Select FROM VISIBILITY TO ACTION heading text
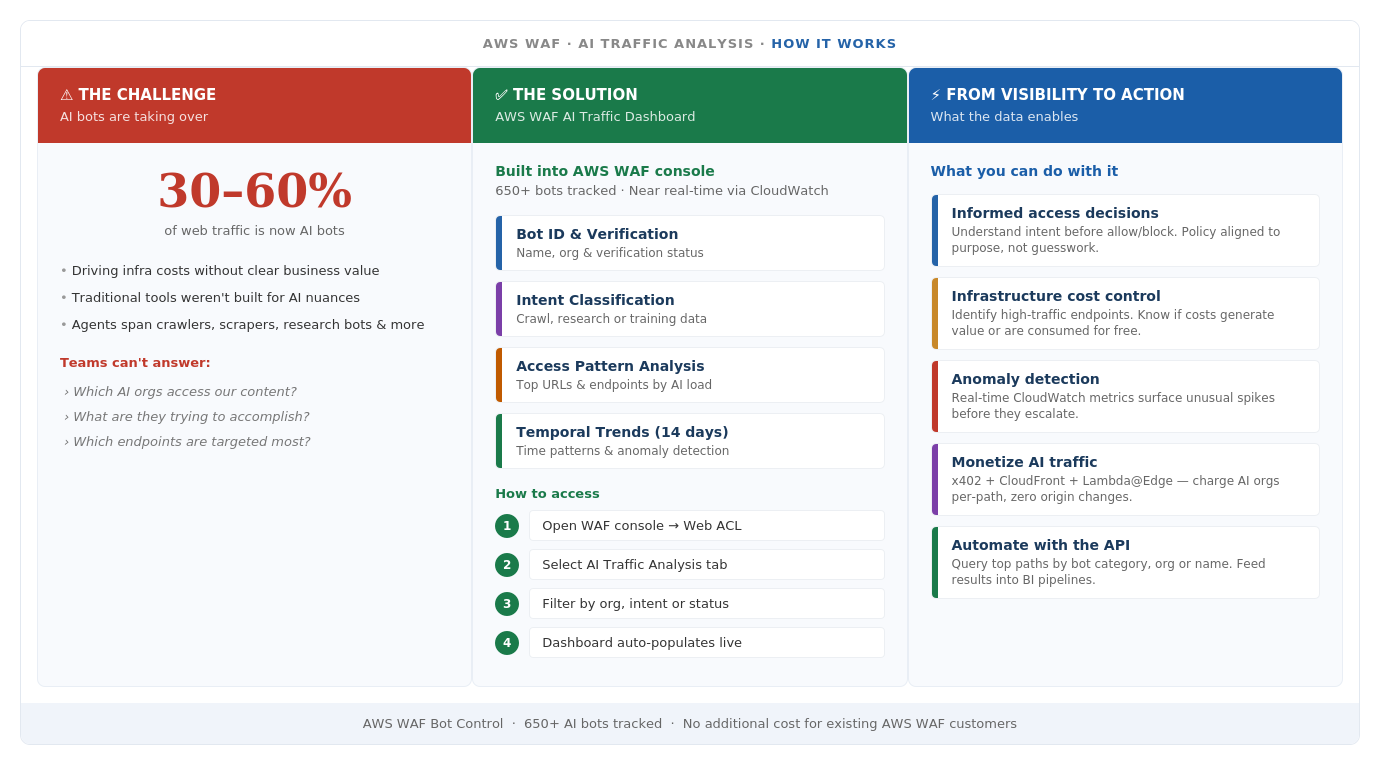This screenshot has height=765, width=1380. (x=1065, y=95)
